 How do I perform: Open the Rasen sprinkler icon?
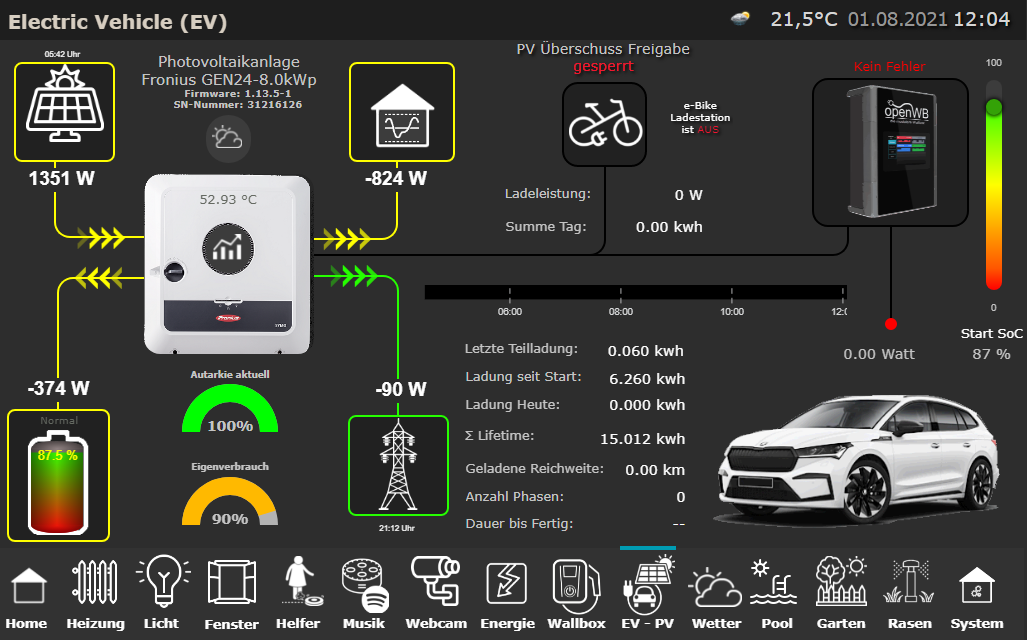(909, 580)
